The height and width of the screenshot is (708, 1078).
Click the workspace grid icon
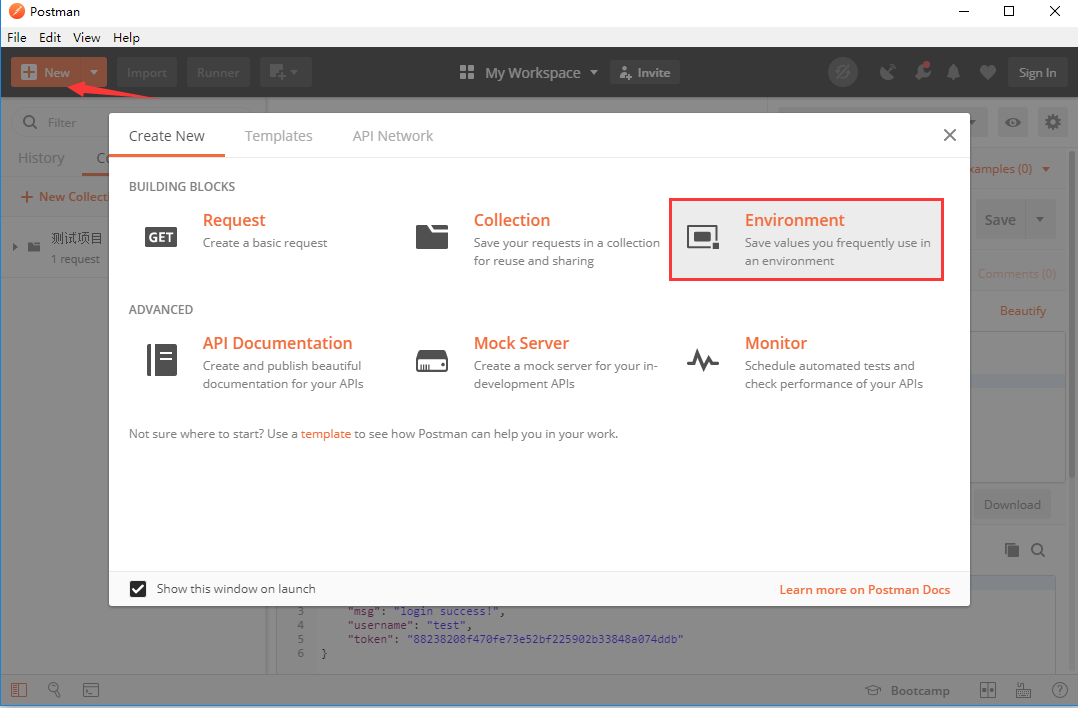(x=467, y=72)
